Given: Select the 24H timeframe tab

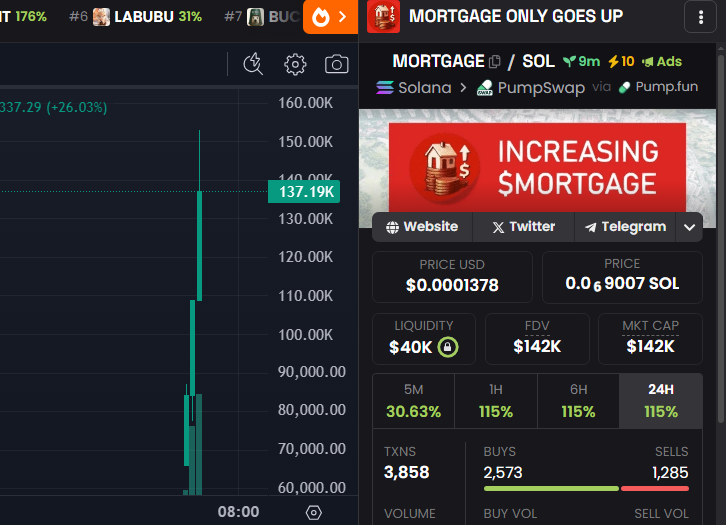Looking at the screenshot, I should (661, 401).
